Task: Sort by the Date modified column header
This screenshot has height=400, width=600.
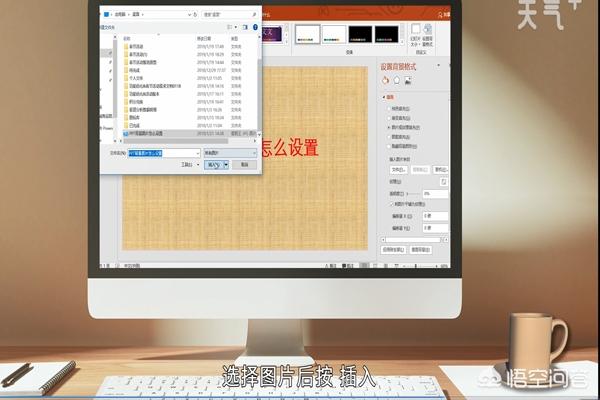Action: point(205,38)
